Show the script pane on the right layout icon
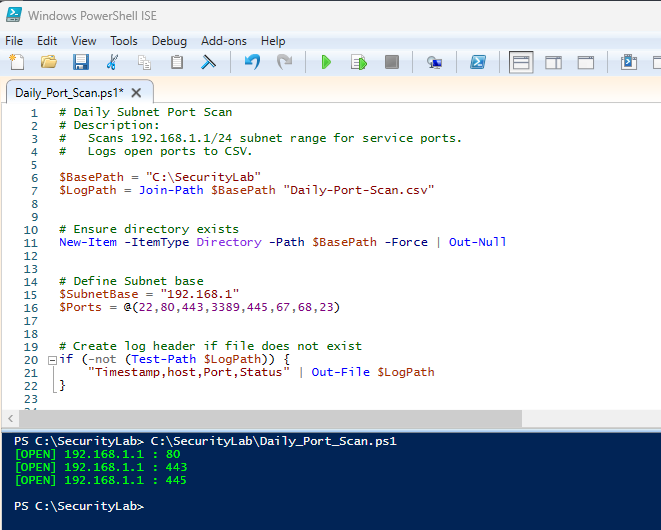Image resolution: width=661 pixels, height=530 pixels. 553,62
